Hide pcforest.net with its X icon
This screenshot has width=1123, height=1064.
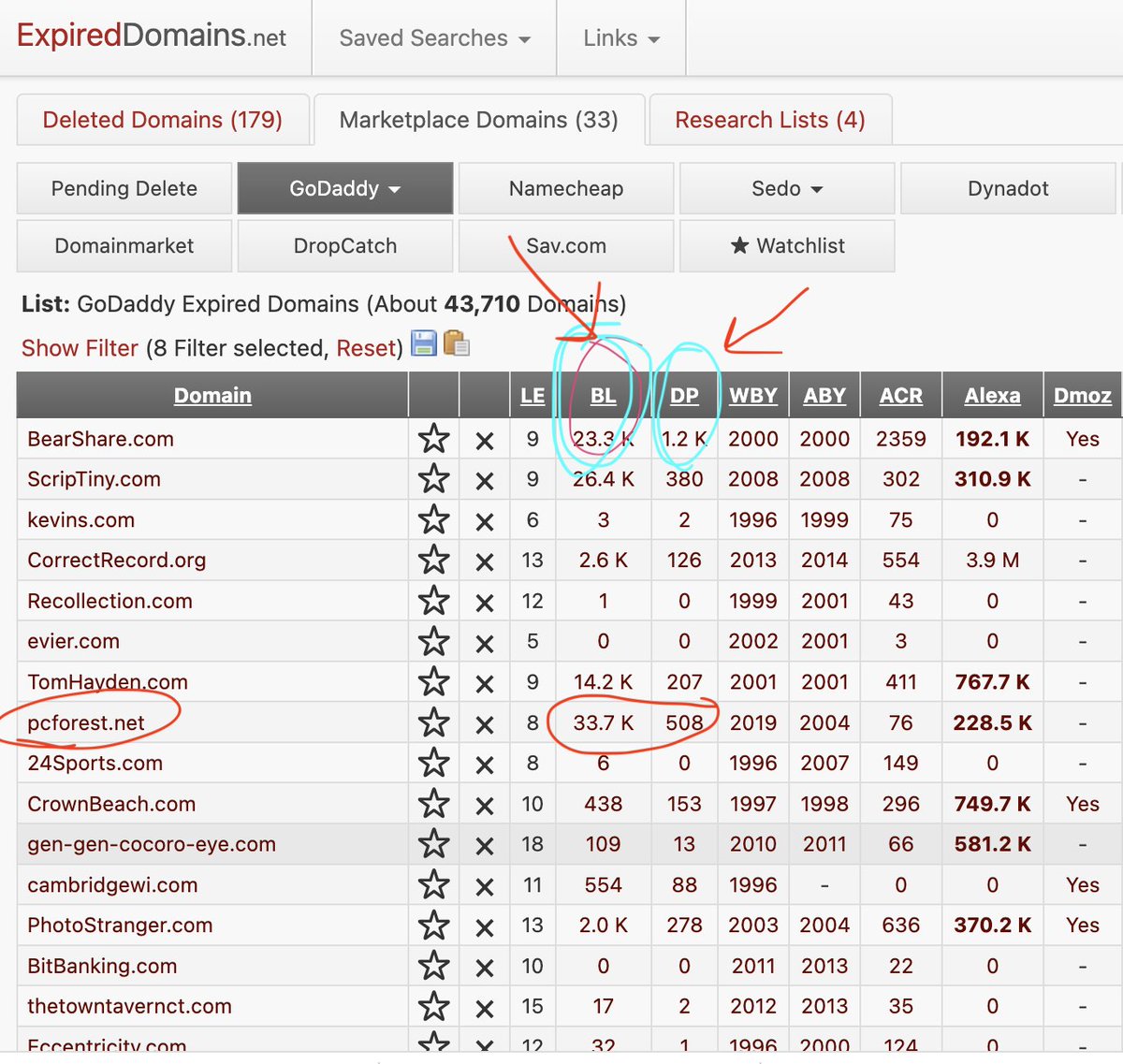[x=485, y=724]
